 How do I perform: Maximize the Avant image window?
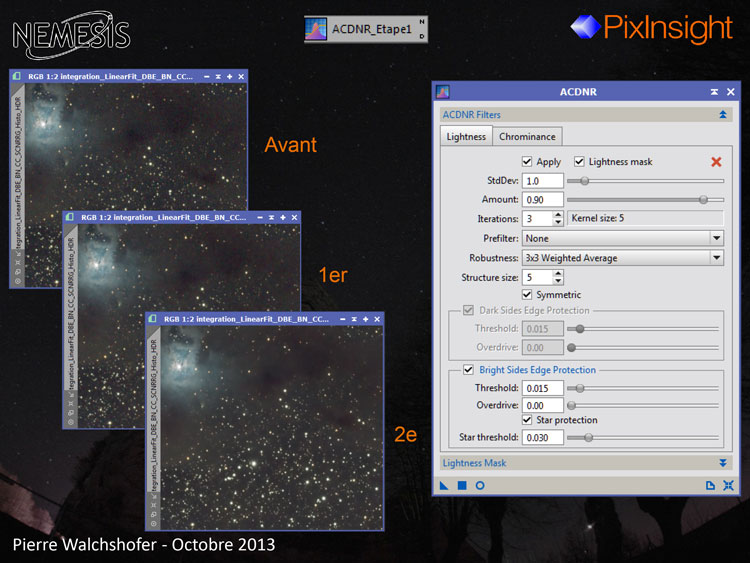(x=230, y=77)
